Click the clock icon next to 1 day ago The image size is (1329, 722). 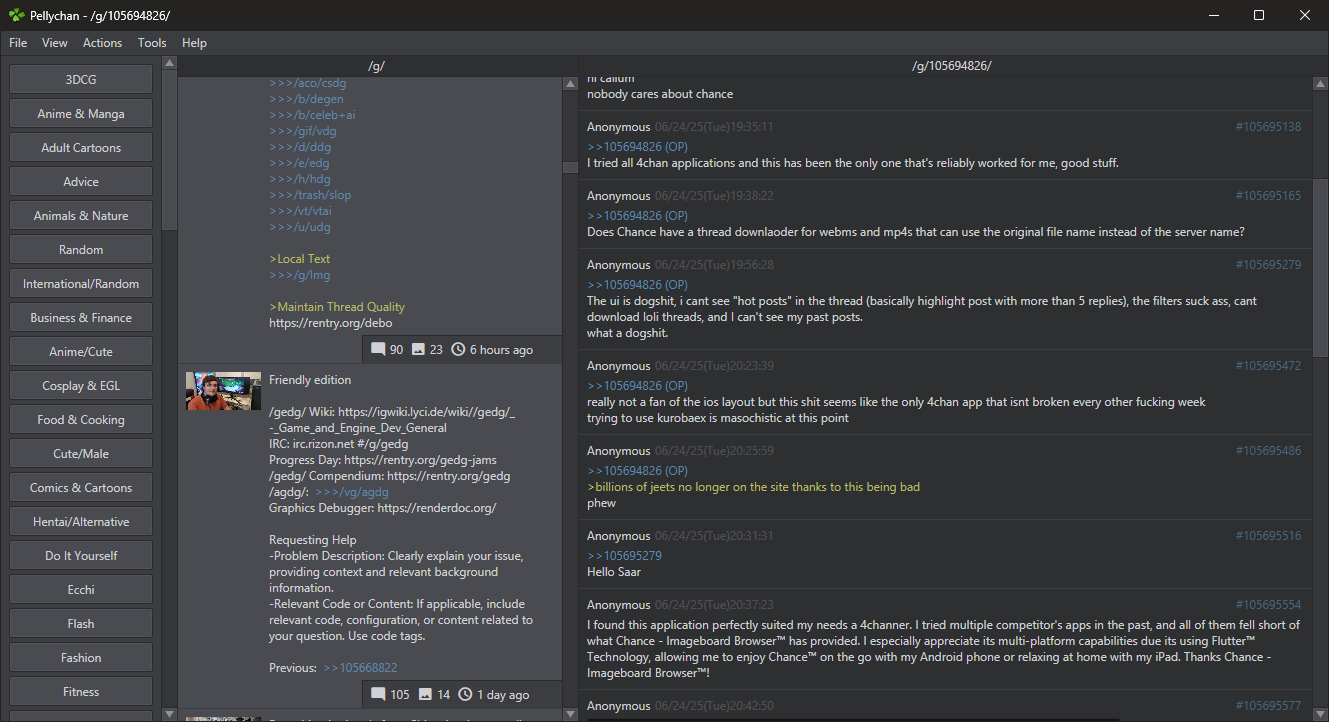[x=465, y=694]
